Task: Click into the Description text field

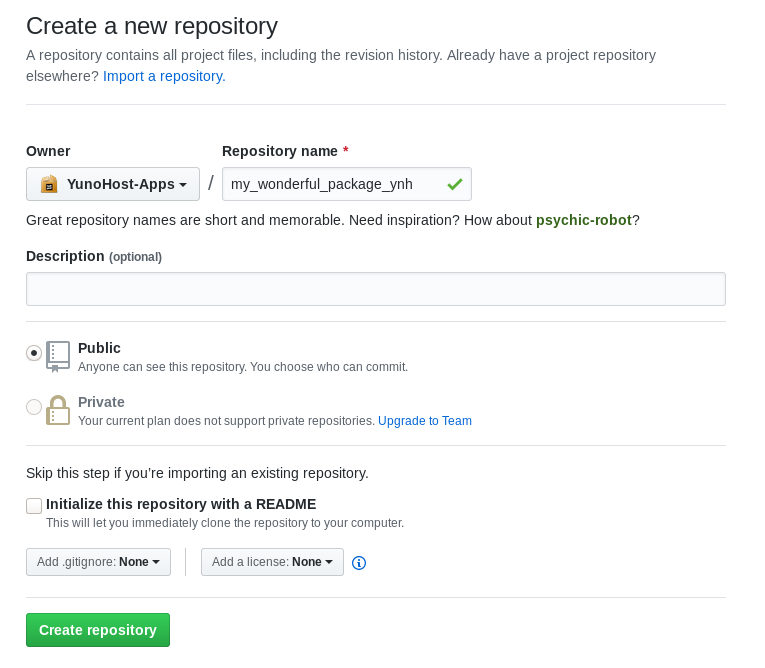Action: point(376,289)
